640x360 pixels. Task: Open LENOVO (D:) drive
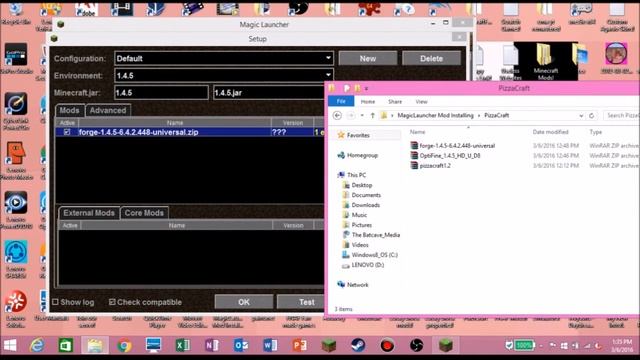(x=367, y=265)
